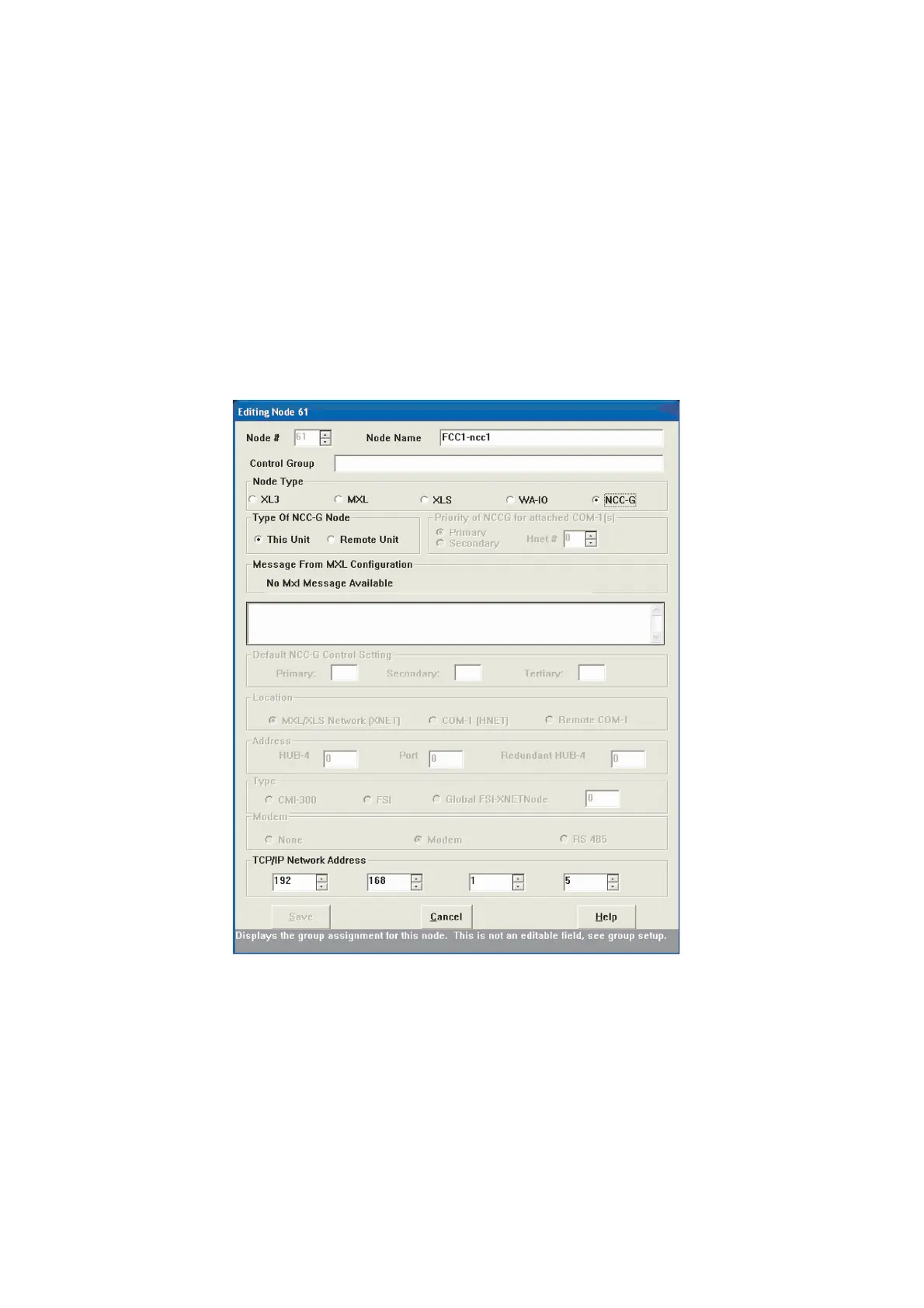Click the Tertiary control setting box
This screenshot has width=924, height=1308.
(x=591, y=673)
